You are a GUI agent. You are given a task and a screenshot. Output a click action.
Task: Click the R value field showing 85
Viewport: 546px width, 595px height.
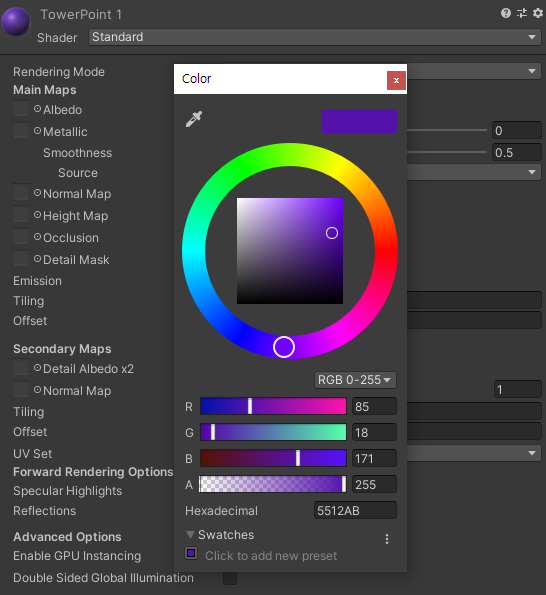pos(374,406)
